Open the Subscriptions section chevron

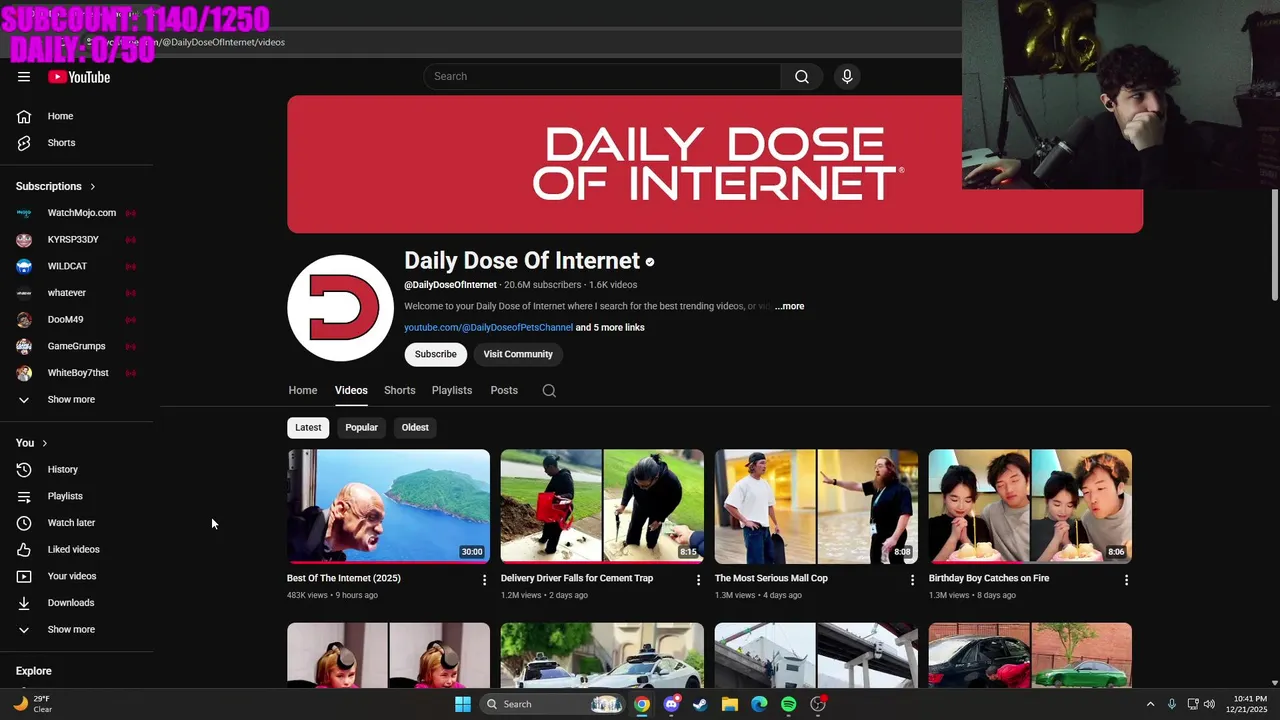93,187
